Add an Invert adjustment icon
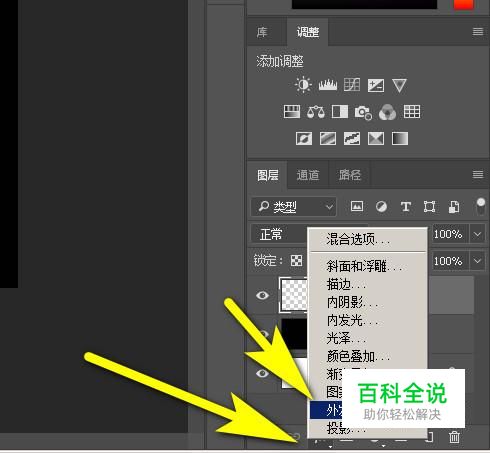 (x=304, y=138)
